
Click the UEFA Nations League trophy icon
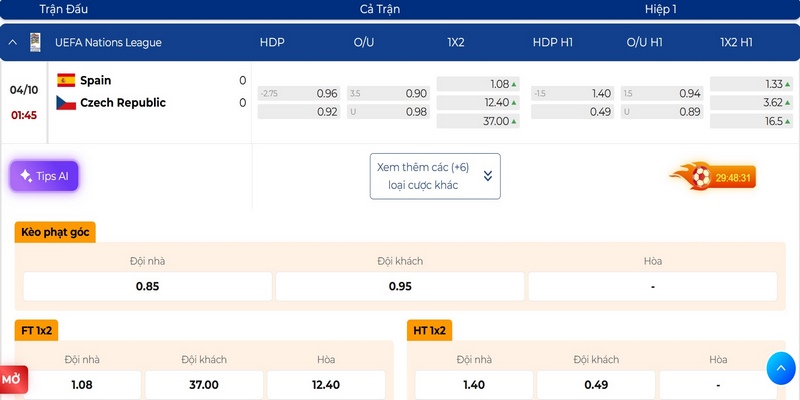(x=35, y=42)
